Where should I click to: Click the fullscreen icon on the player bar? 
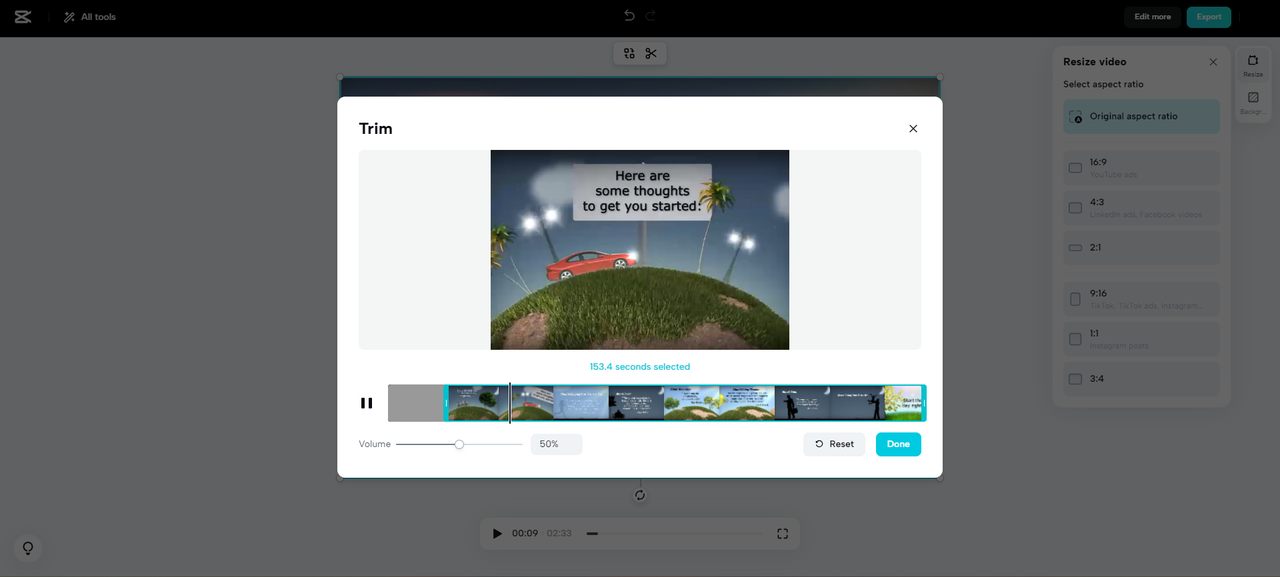[x=782, y=533]
